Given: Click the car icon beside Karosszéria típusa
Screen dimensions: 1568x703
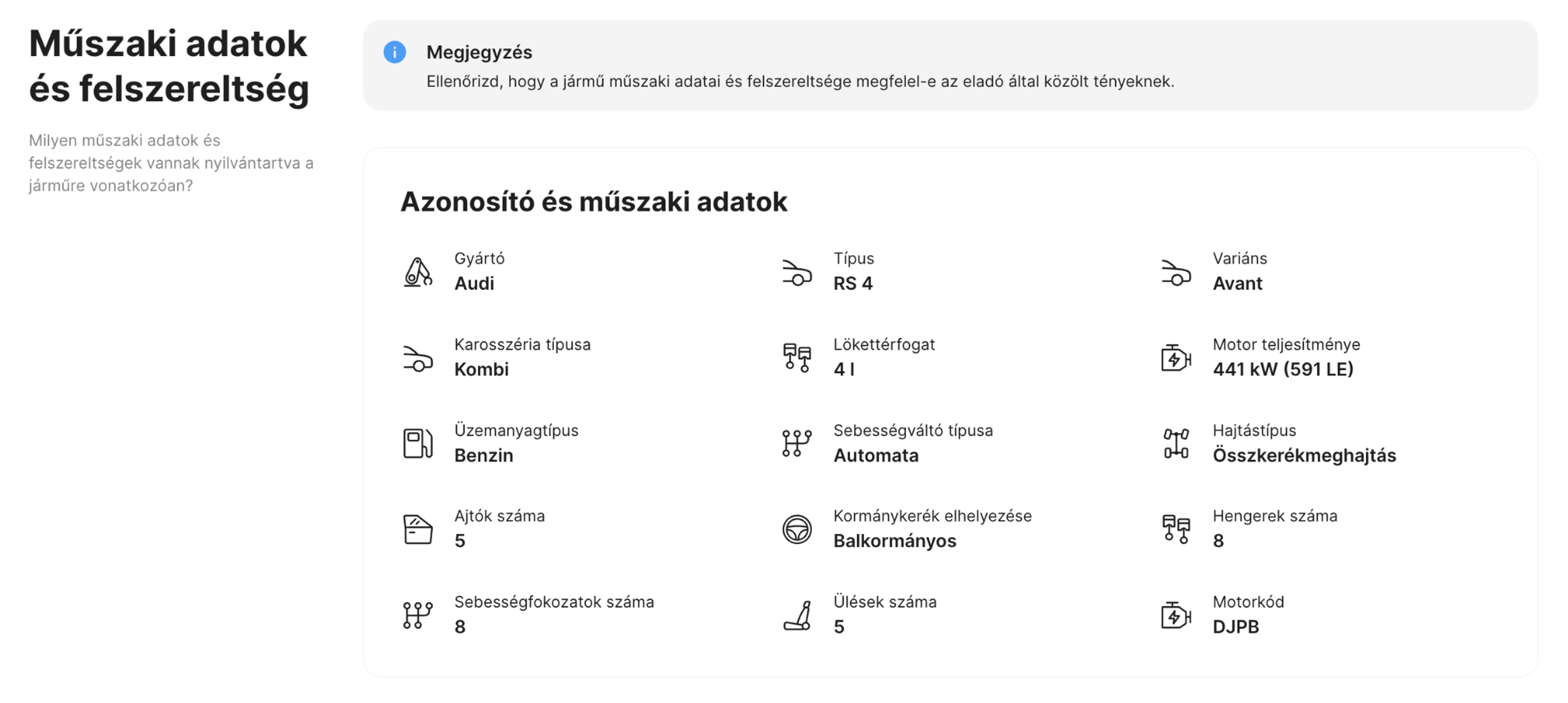Looking at the screenshot, I should [418, 359].
